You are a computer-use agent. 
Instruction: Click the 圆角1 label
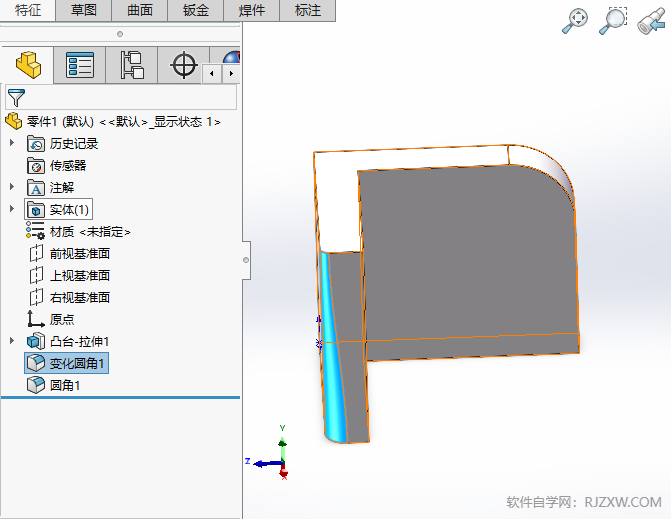[65, 385]
